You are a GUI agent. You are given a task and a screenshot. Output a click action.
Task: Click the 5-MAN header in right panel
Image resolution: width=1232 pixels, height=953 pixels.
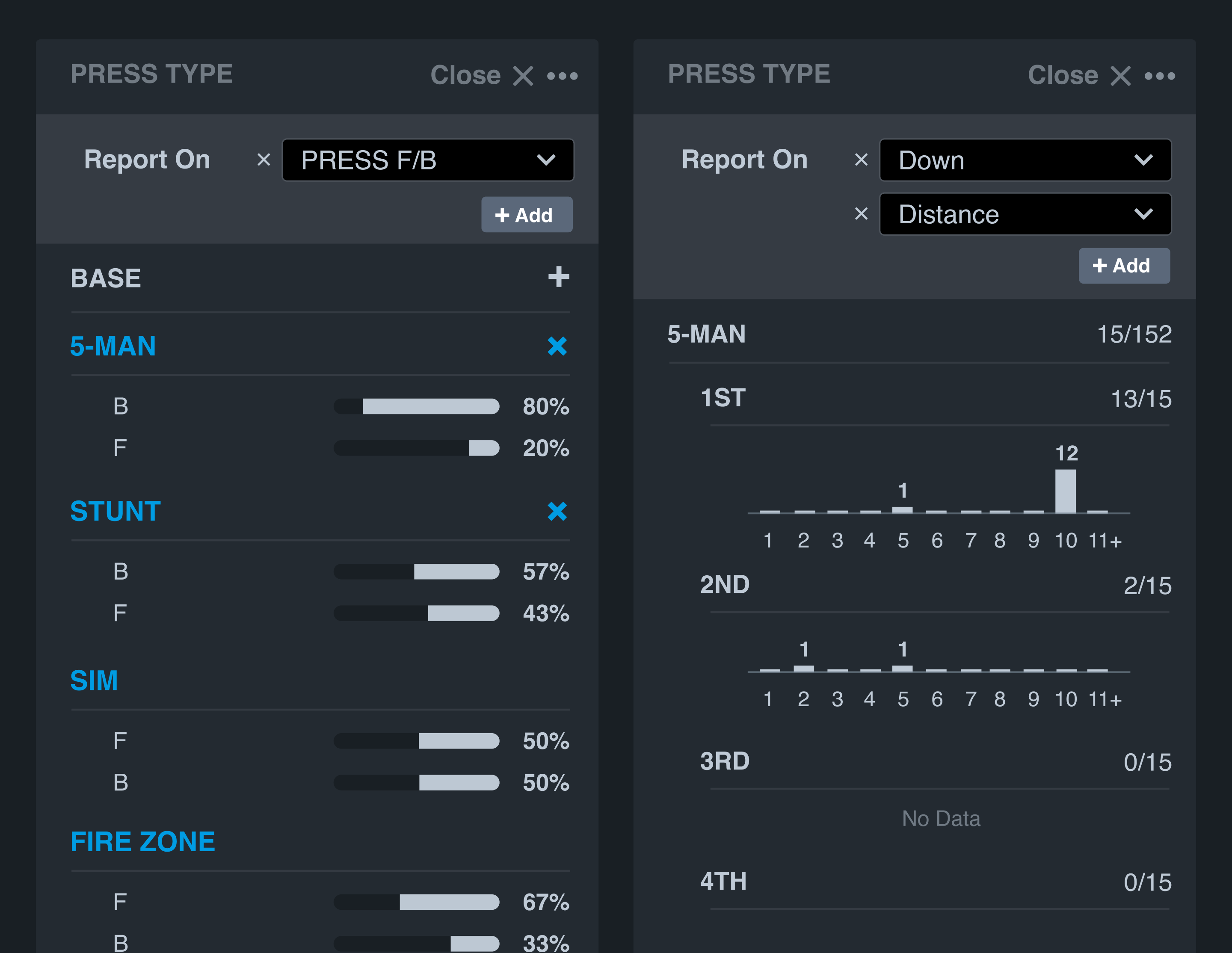tap(706, 334)
